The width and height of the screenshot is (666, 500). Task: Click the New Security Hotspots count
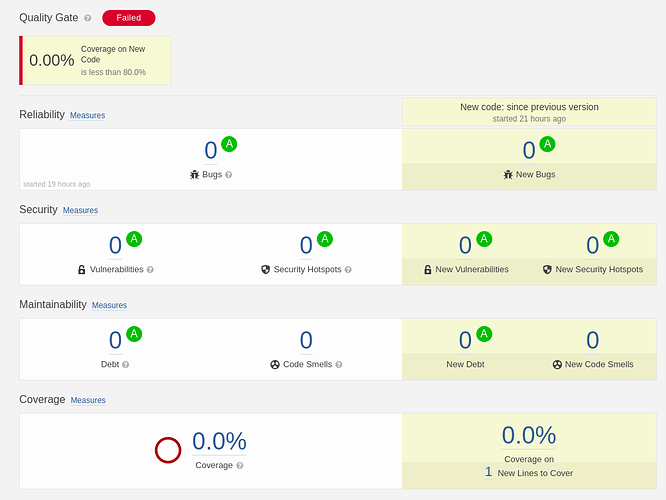click(593, 246)
